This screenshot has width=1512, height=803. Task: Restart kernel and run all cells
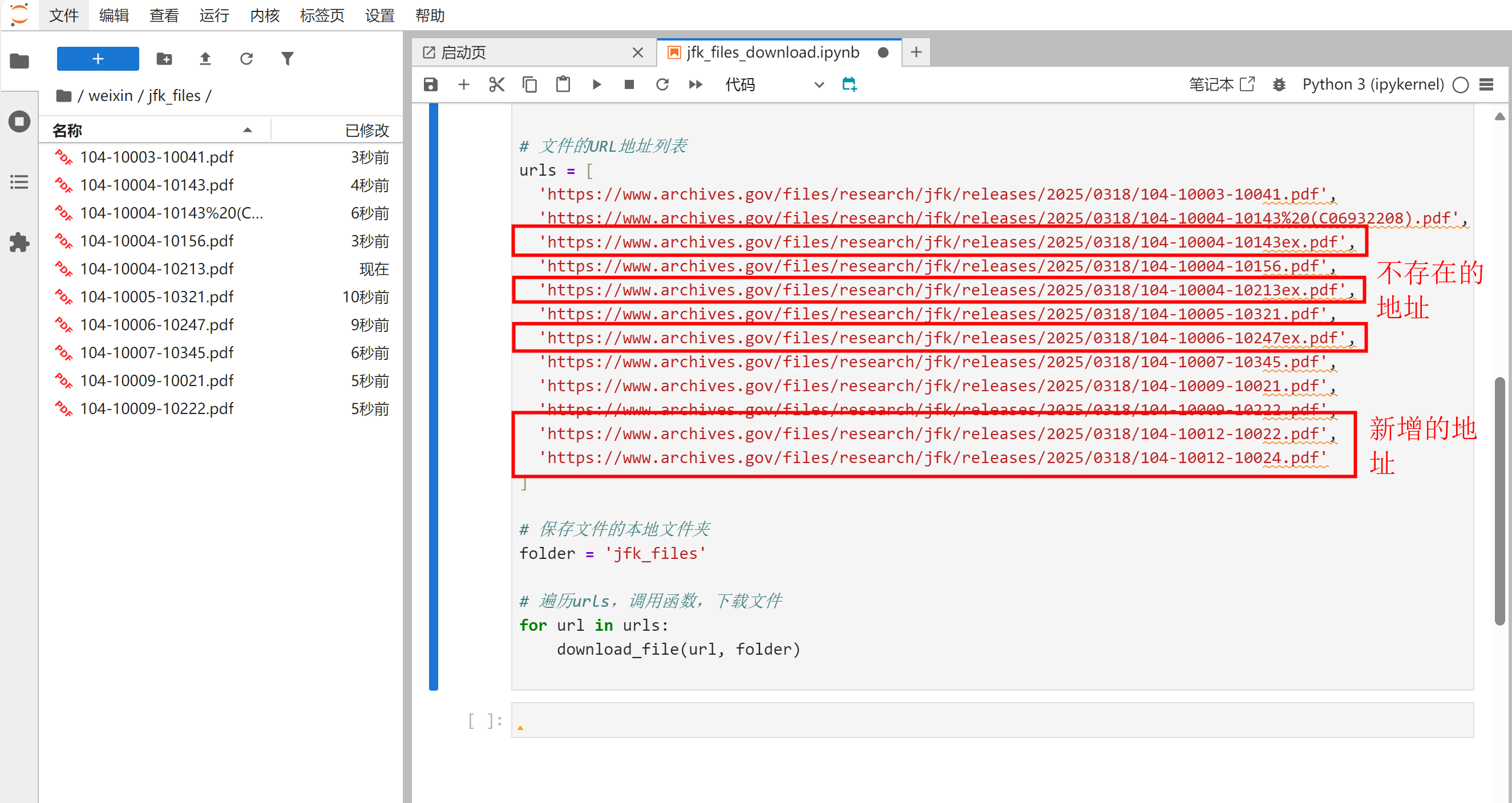(x=696, y=84)
